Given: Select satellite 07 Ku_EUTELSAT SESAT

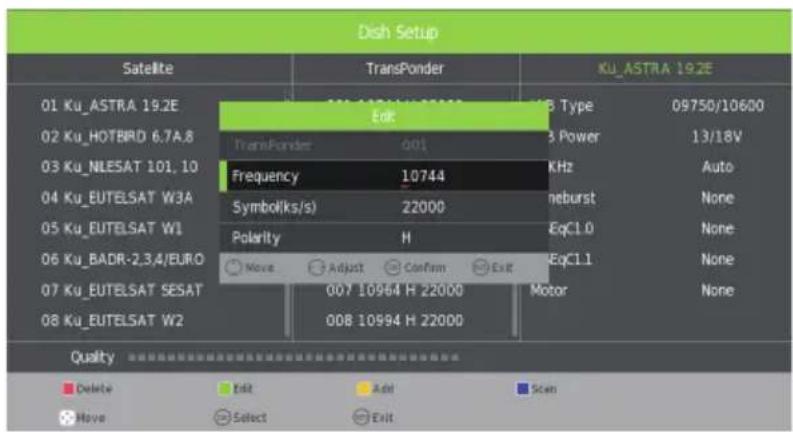Looking at the screenshot, I should [x=122, y=290].
